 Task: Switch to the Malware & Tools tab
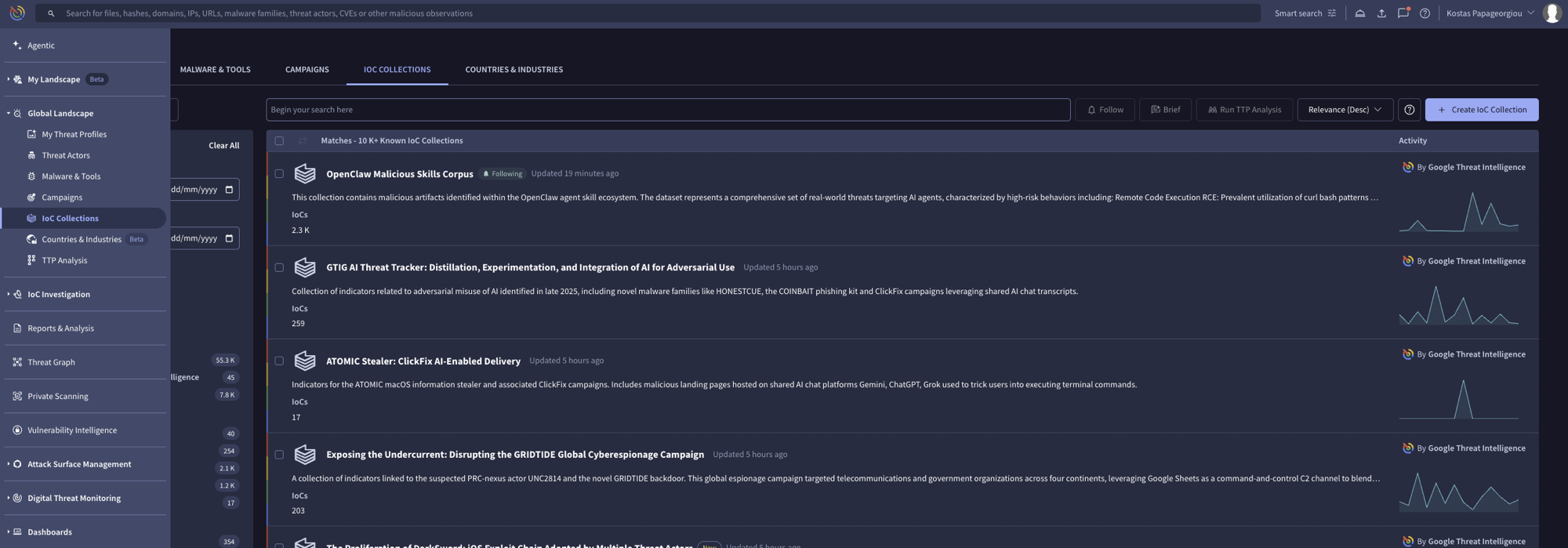point(215,70)
